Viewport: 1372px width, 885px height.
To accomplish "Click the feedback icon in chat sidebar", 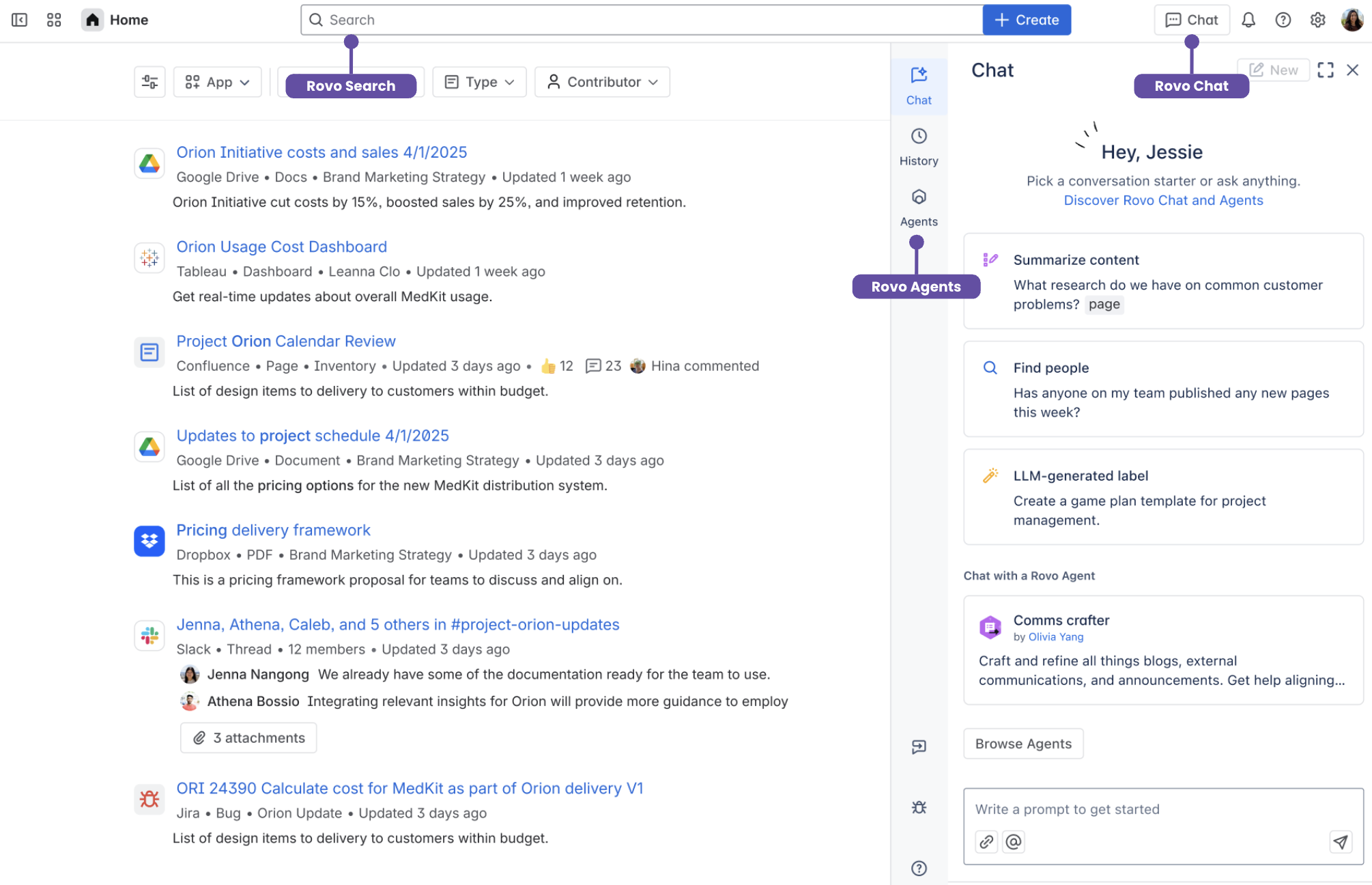I will coord(919,746).
